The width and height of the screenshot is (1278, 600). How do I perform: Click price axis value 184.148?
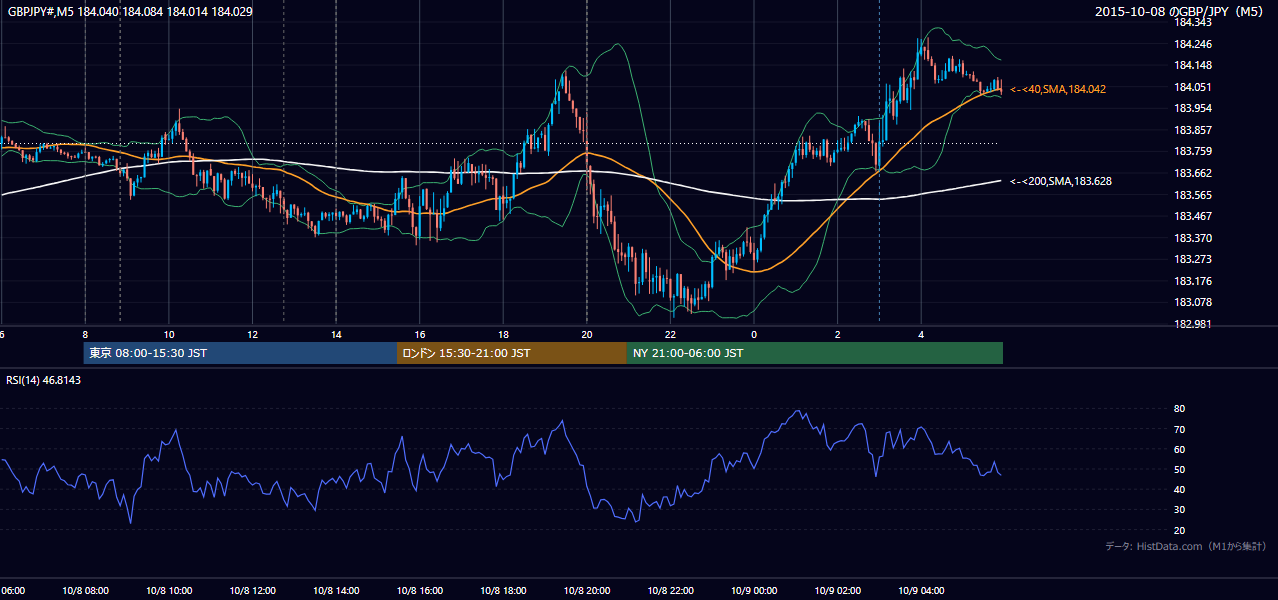[1192, 66]
